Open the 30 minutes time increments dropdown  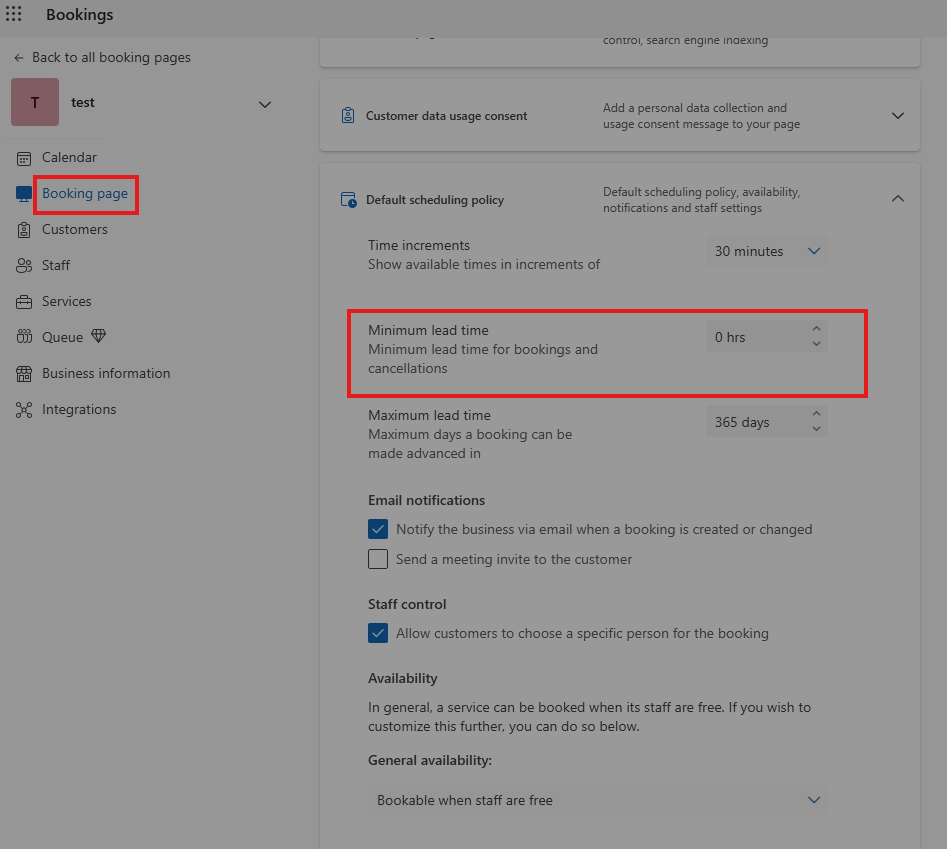point(766,251)
